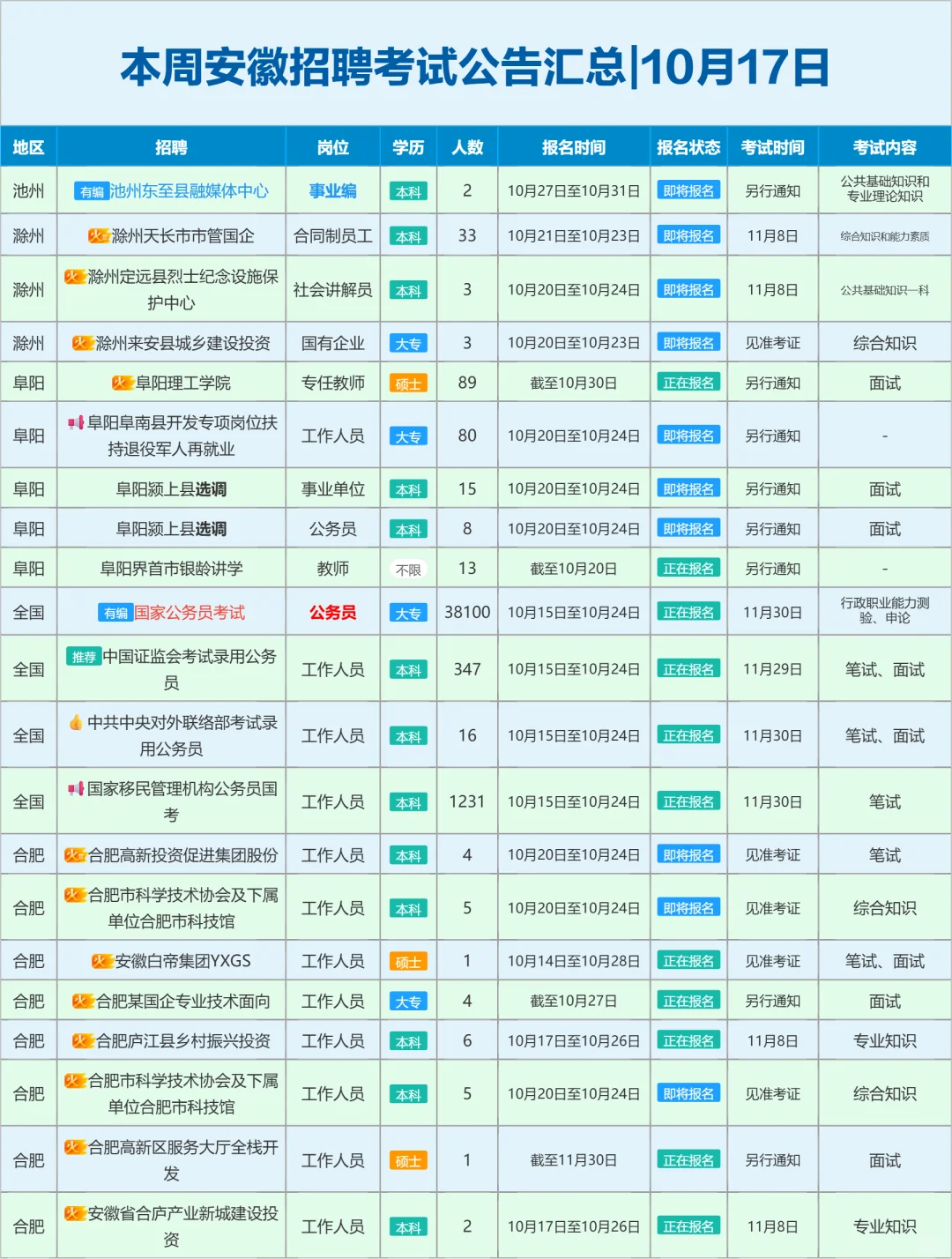Click 正在报名 button in the 阜阳理工学院 row
Screen dimensions: 952x1259
[688, 383]
